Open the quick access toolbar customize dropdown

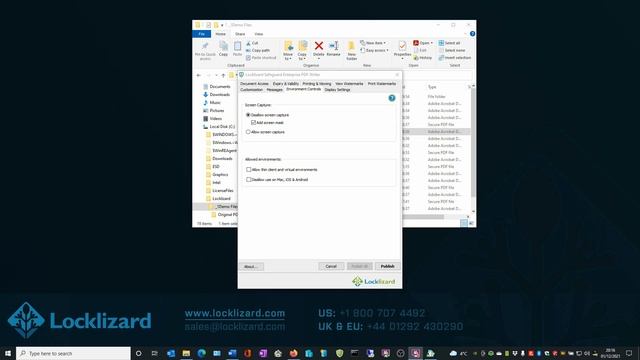[222, 25]
